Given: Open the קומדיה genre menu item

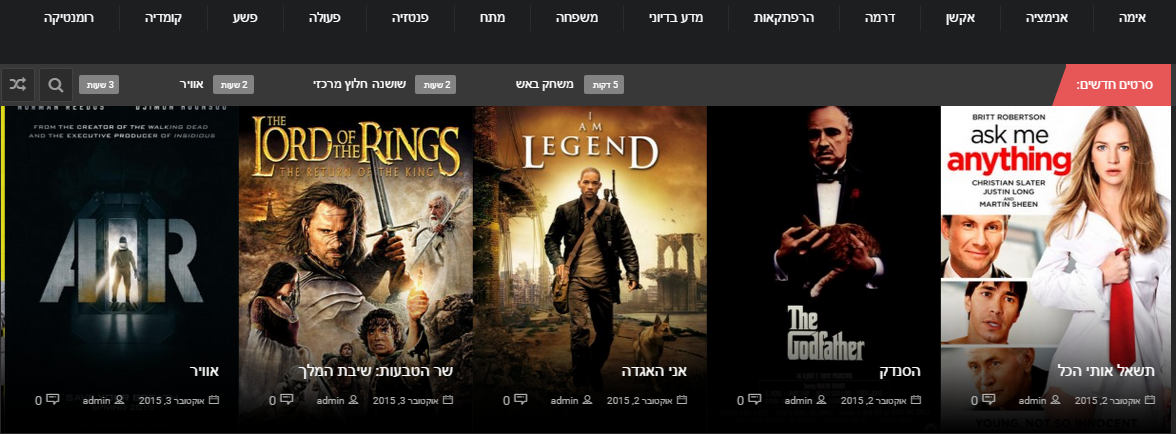Looking at the screenshot, I should click(163, 16).
